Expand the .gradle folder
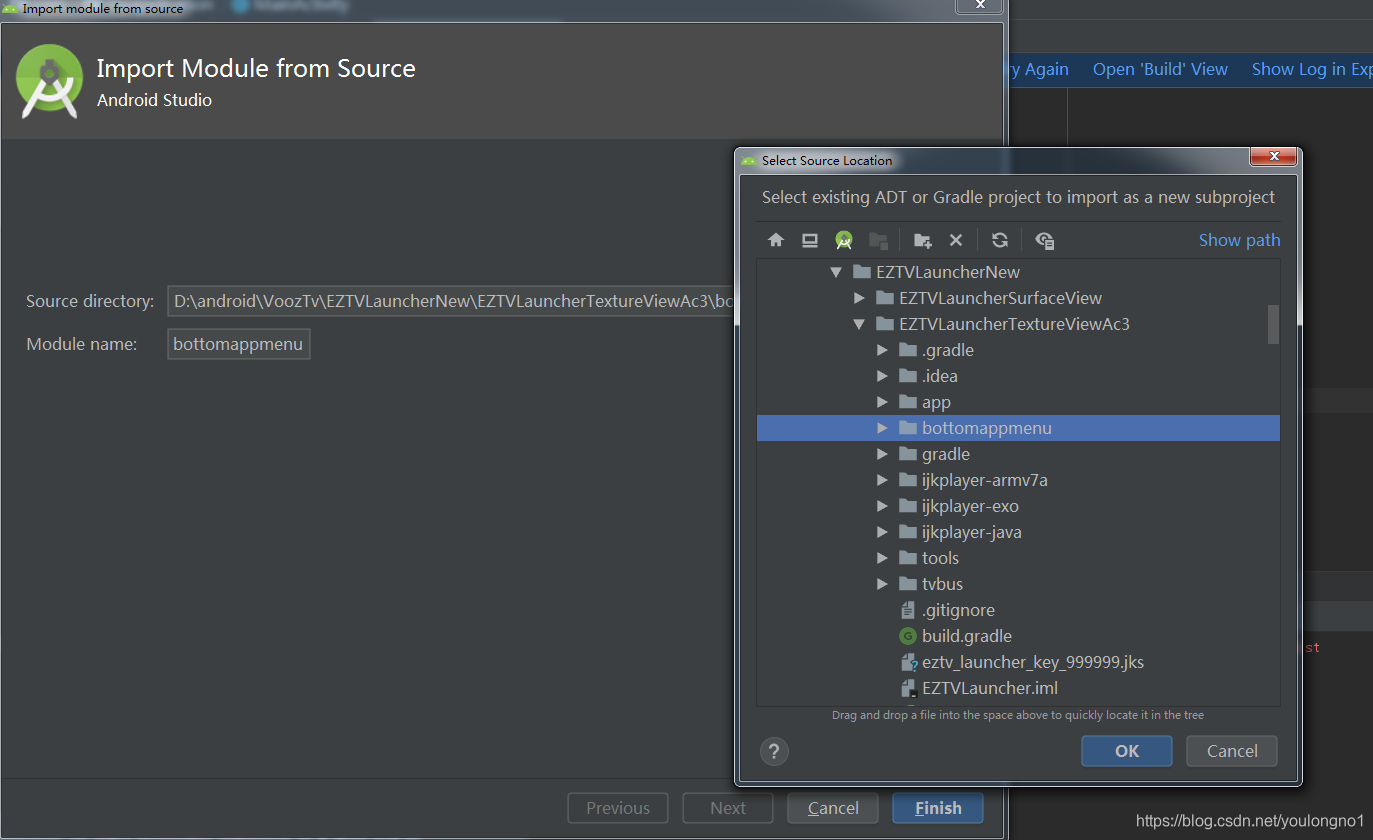 (x=882, y=350)
